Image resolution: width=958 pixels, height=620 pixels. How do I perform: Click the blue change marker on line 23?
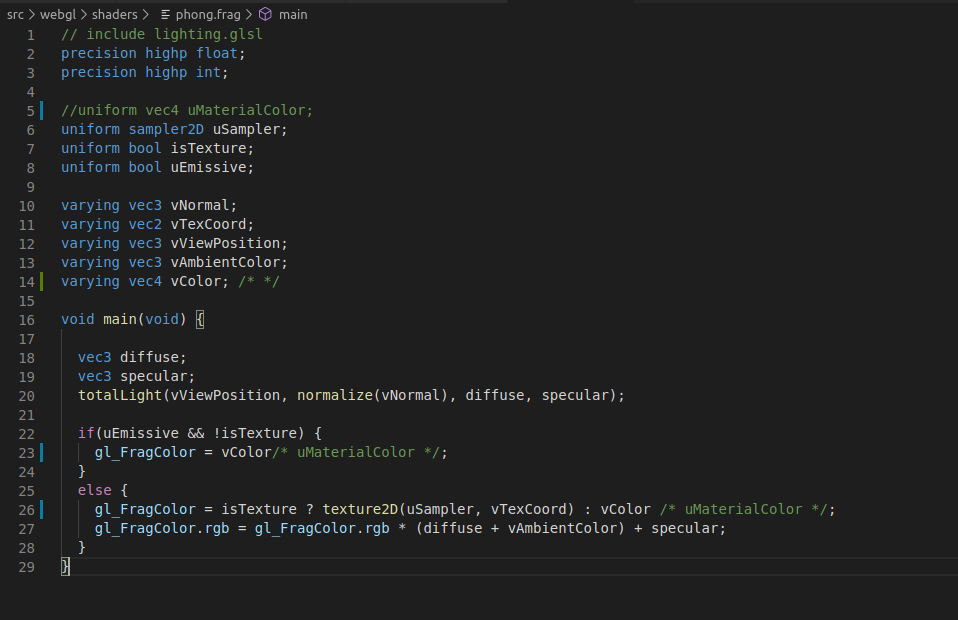coord(42,453)
